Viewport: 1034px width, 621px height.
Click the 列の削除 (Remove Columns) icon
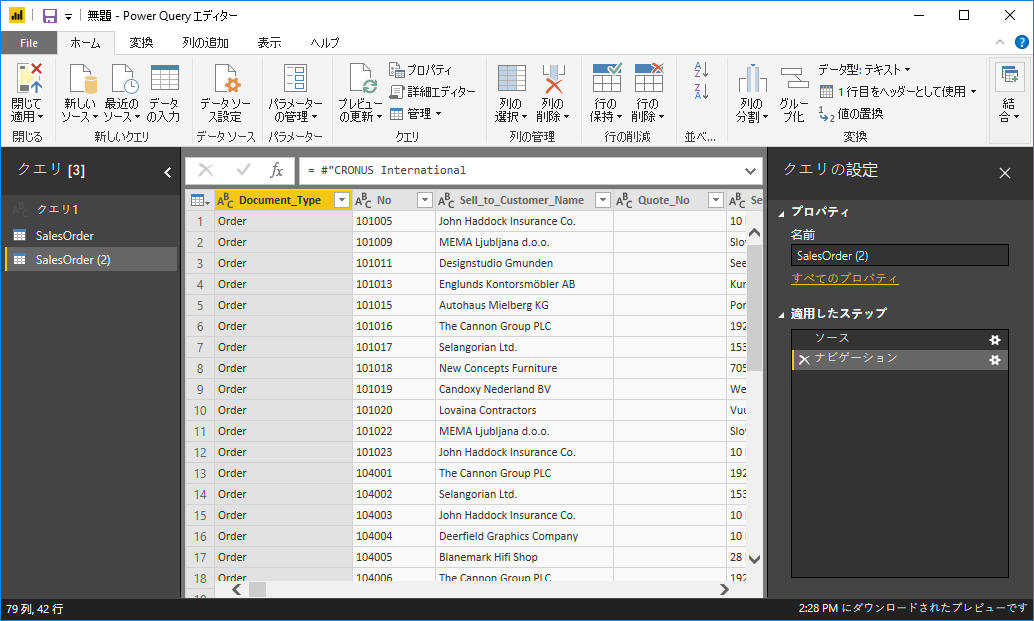pyautogui.click(x=553, y=78)
